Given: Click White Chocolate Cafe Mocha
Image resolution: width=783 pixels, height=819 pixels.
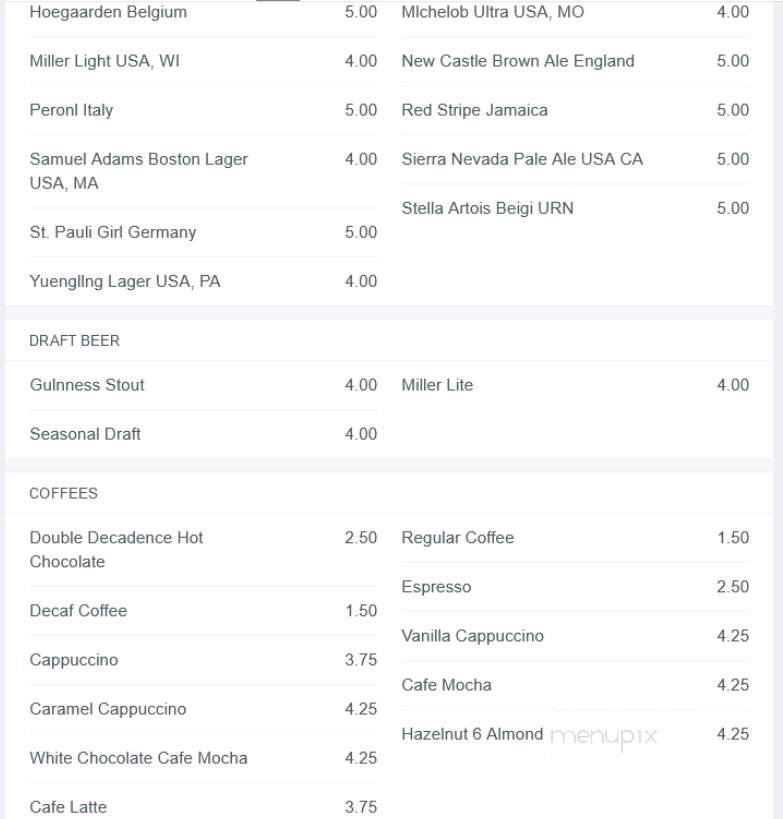Looking at the screenshot, I should pyautogui.click(x=138, y=758).
